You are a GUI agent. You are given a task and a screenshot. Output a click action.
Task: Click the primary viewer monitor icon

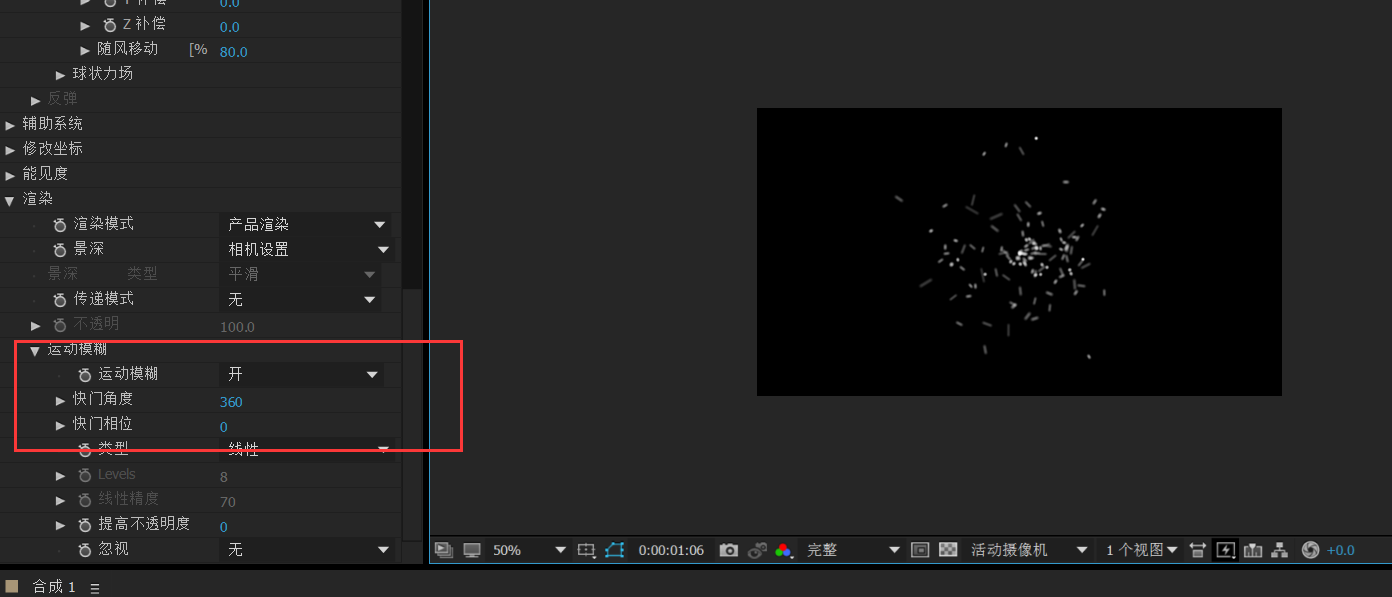(x=471, y=550)
